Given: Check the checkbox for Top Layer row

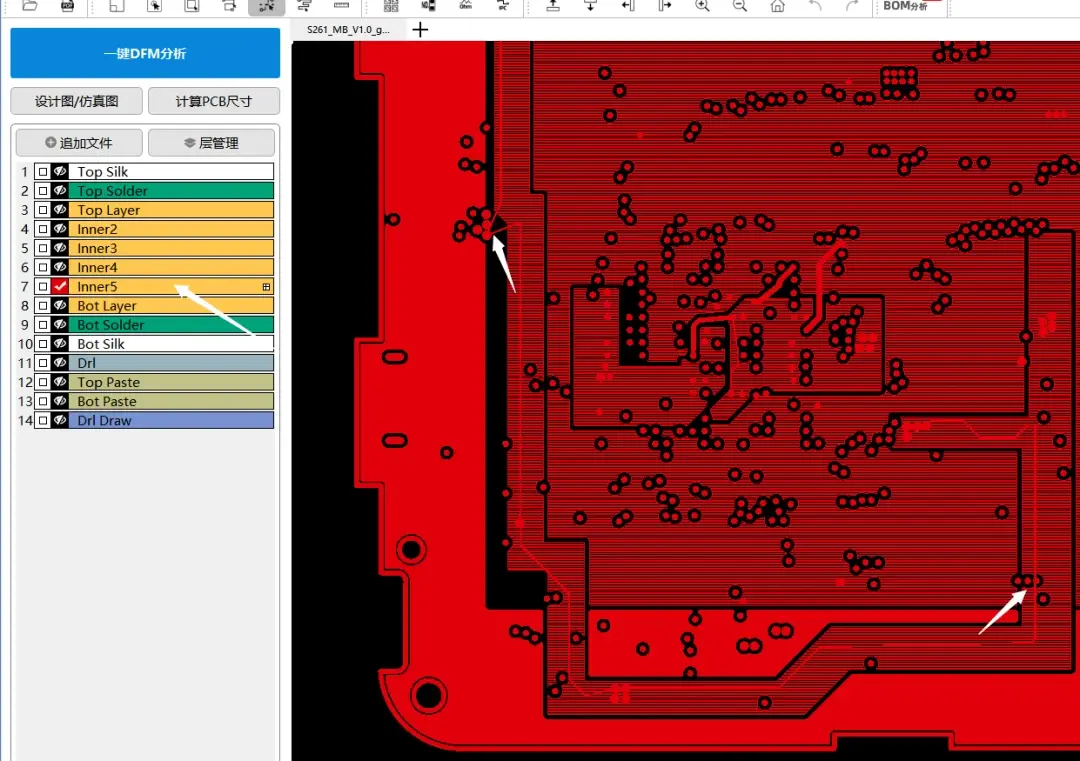Looking at the screenshot, I should tap(43, 209).
